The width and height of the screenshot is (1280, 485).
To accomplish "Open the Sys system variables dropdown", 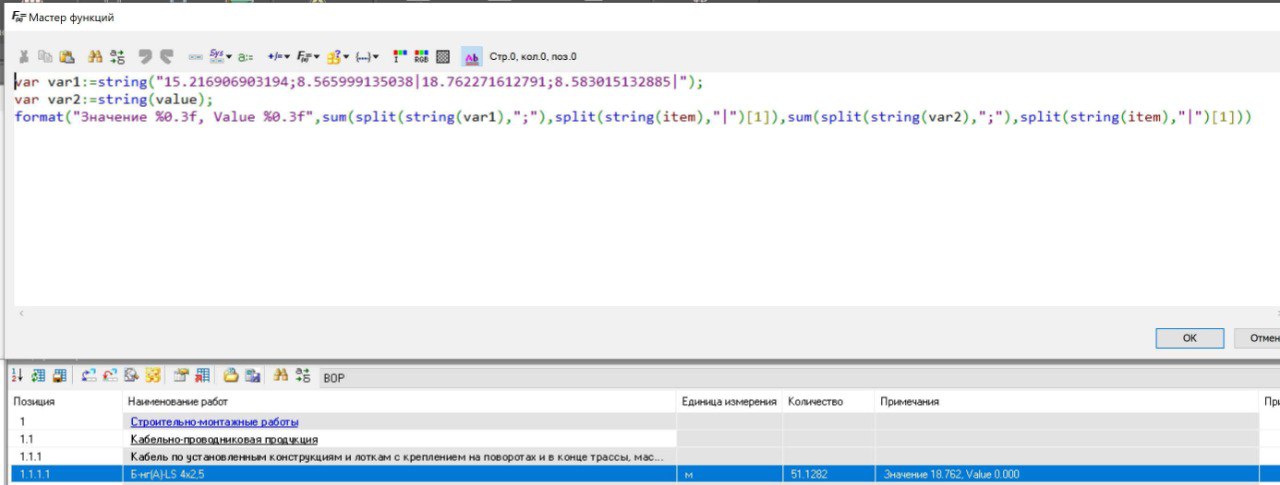I will click(219, 57).
